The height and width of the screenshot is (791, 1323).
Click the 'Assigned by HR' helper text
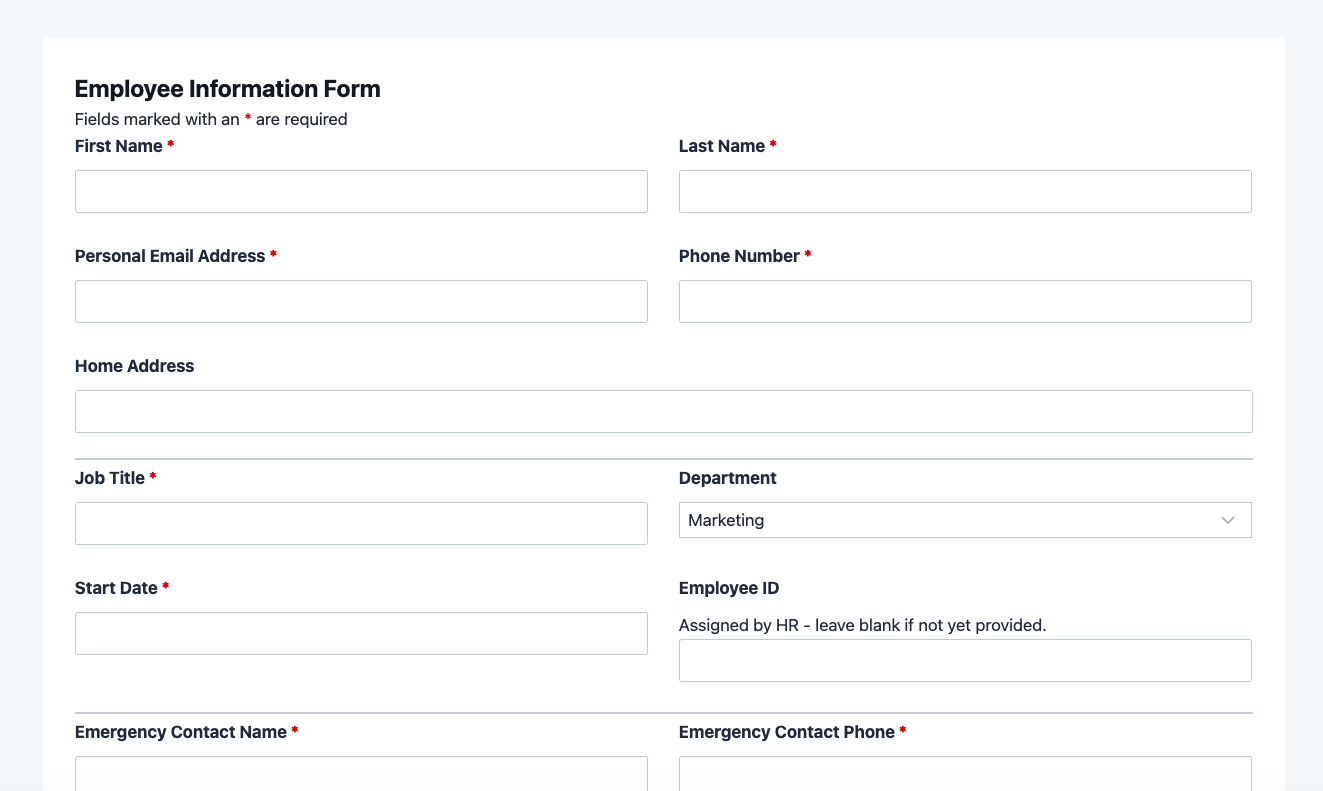point(862,625)
